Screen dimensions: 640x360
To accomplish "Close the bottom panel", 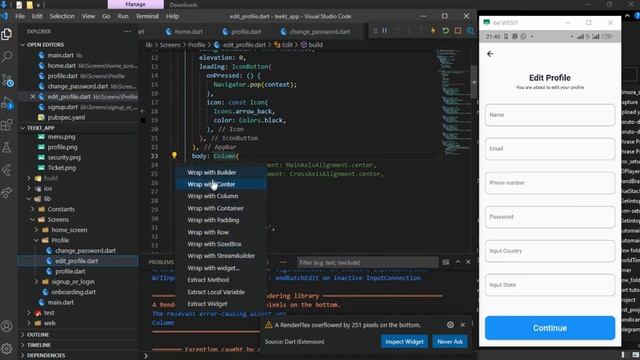I will (468, 262).
